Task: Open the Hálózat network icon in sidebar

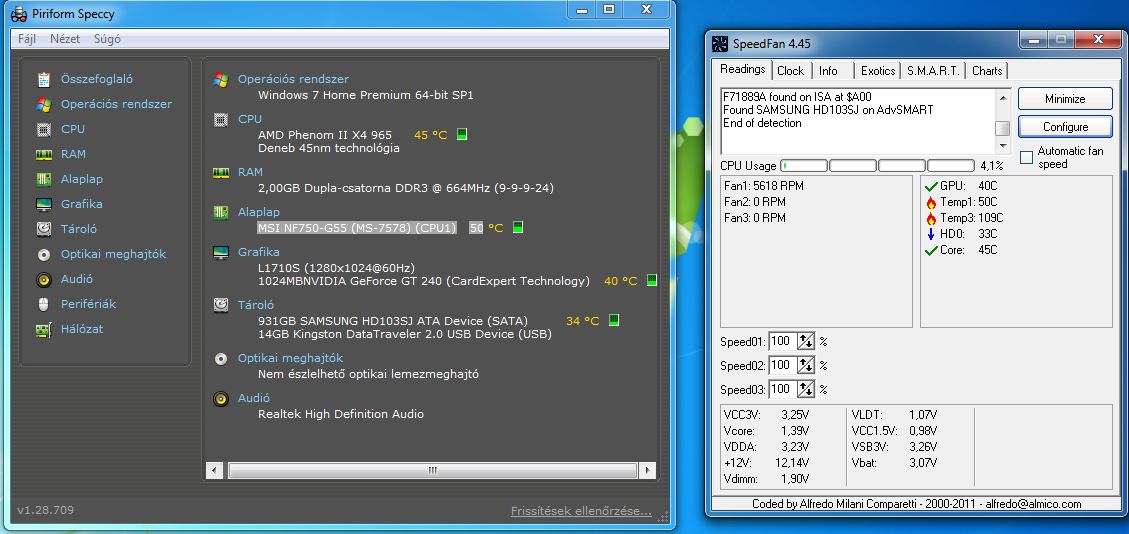Action: click(x=44, y=330)
